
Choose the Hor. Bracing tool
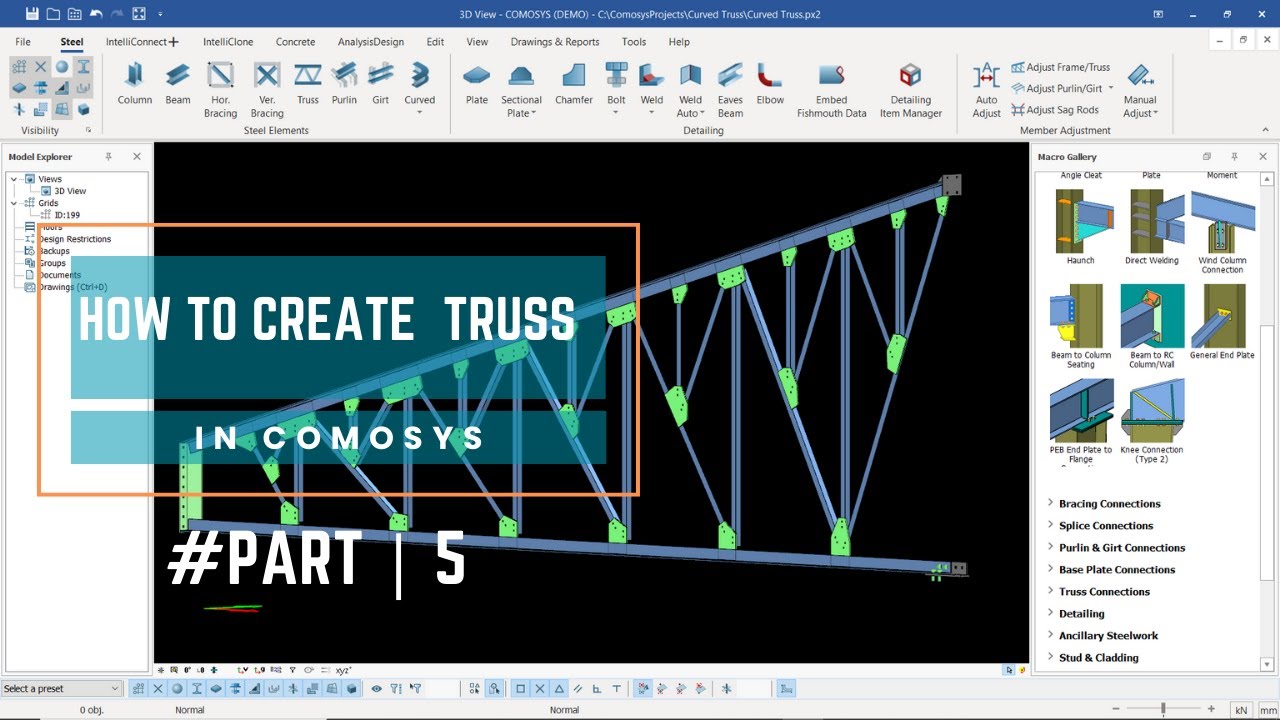coord(220,89)
